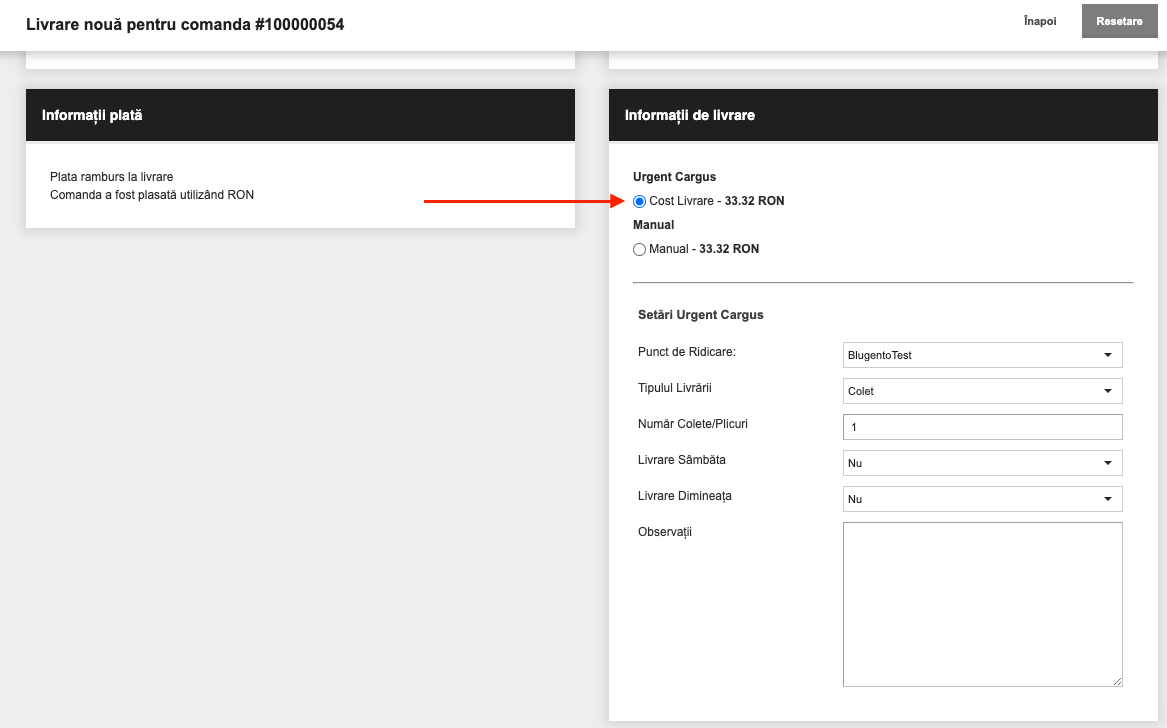Click the 'Observații' label
The width and height of the screenshot is (1167, 728).
[x=665, y=532]
